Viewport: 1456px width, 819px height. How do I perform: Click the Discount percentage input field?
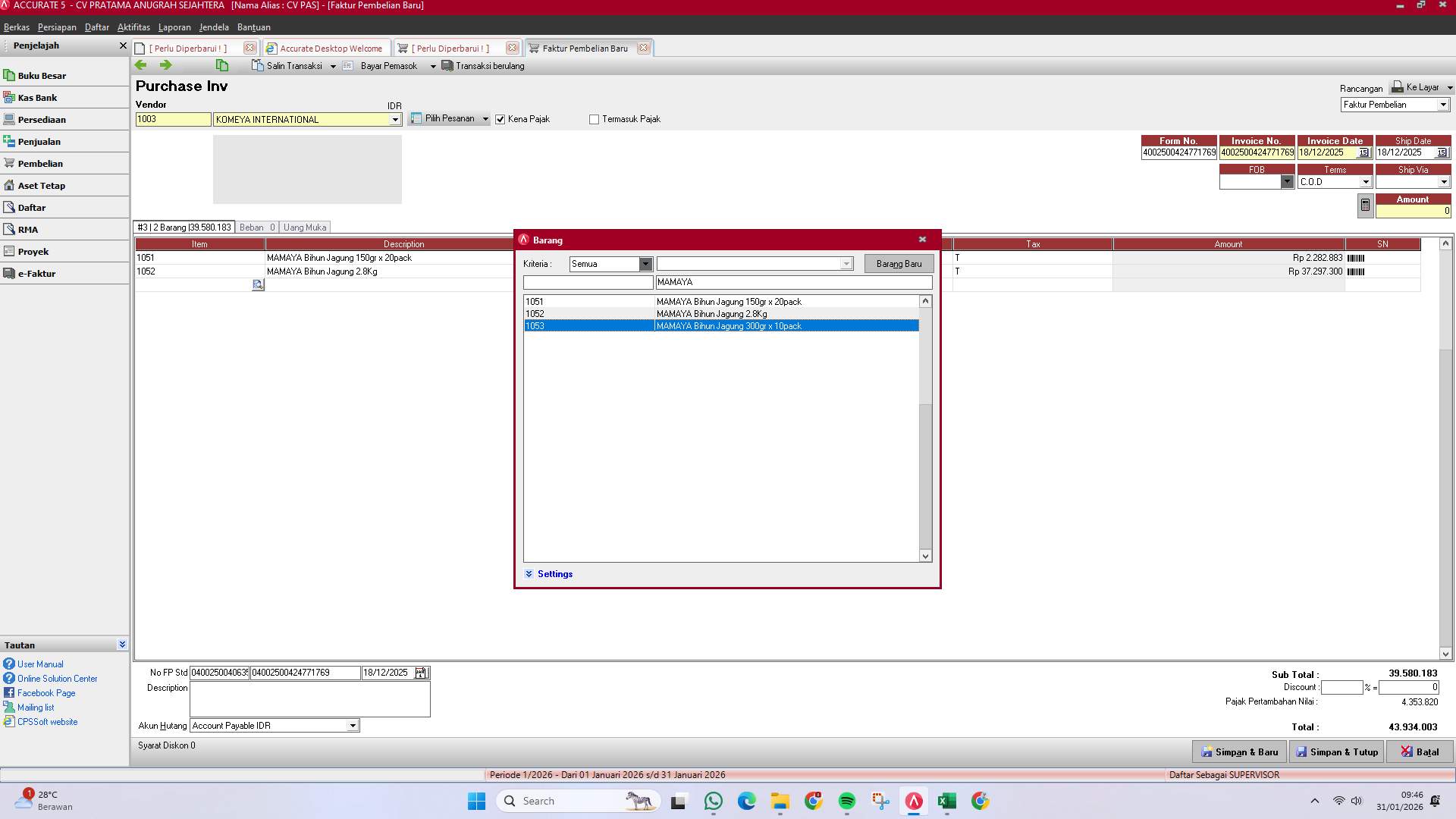click(1341, 687)
